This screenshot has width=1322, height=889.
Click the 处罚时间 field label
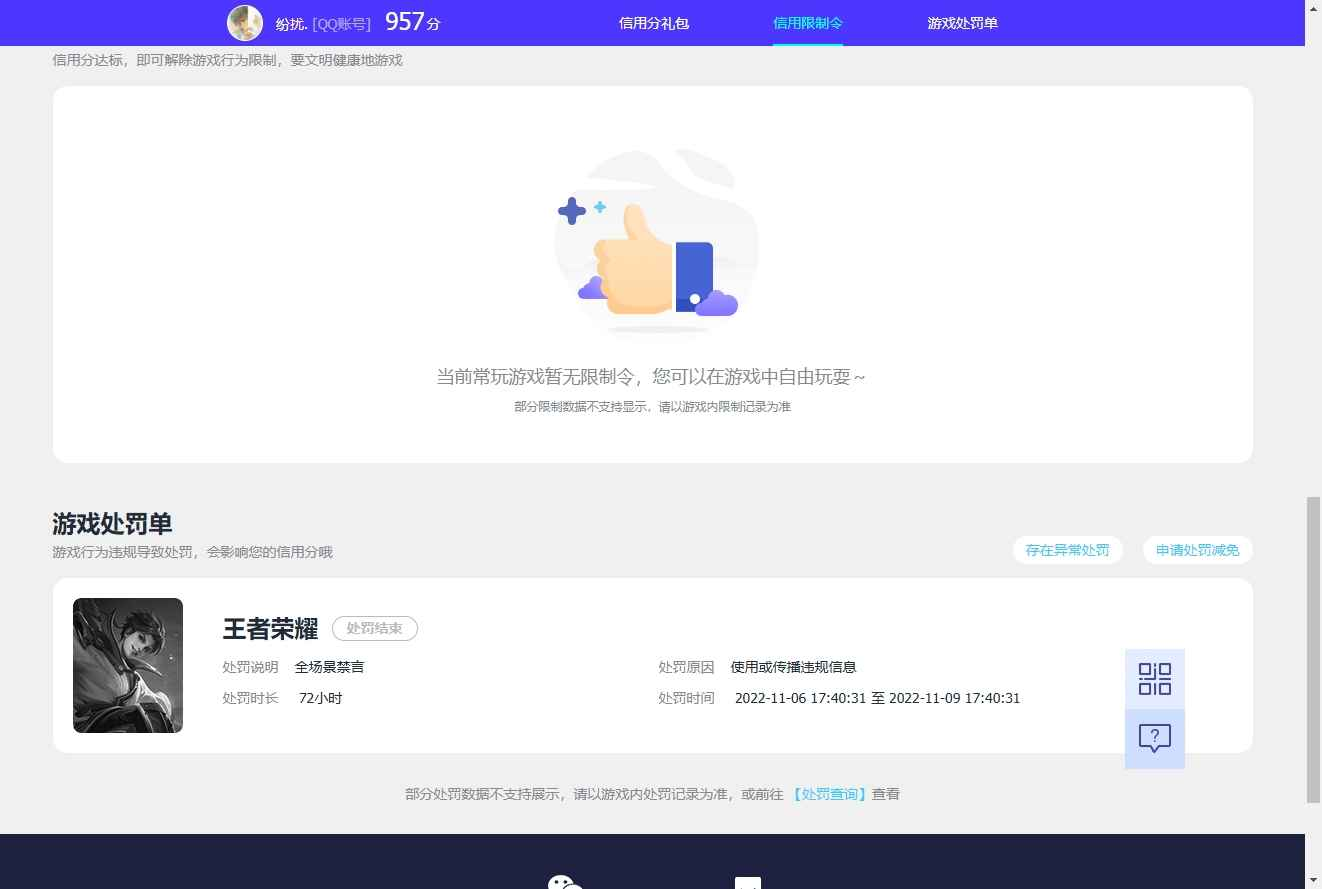(686, 698)
